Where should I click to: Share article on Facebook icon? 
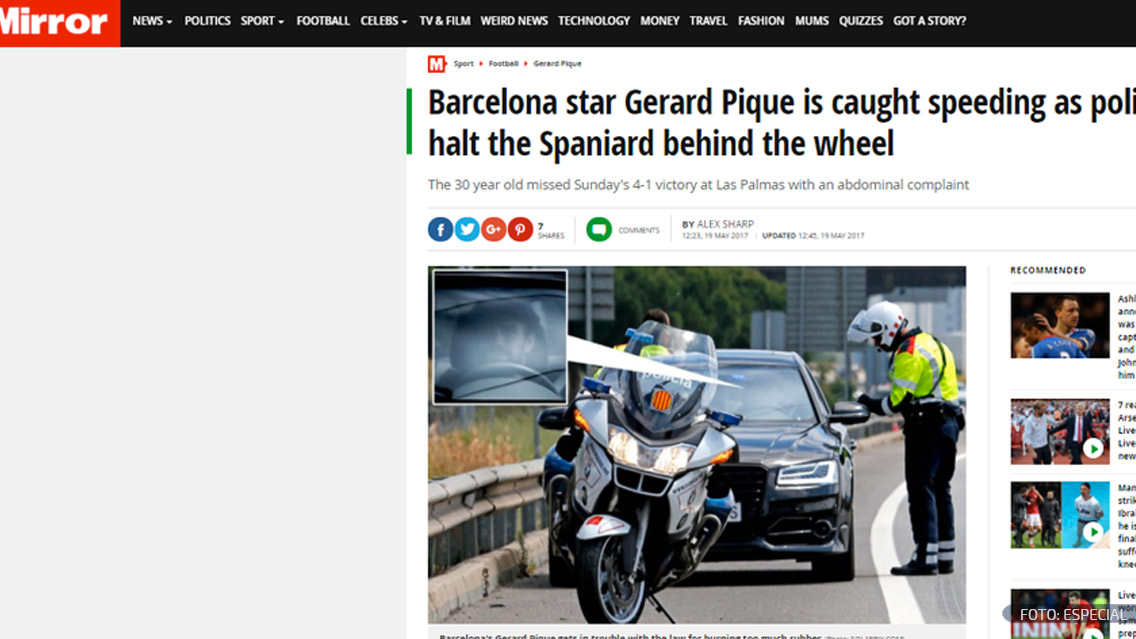(440, 230)
